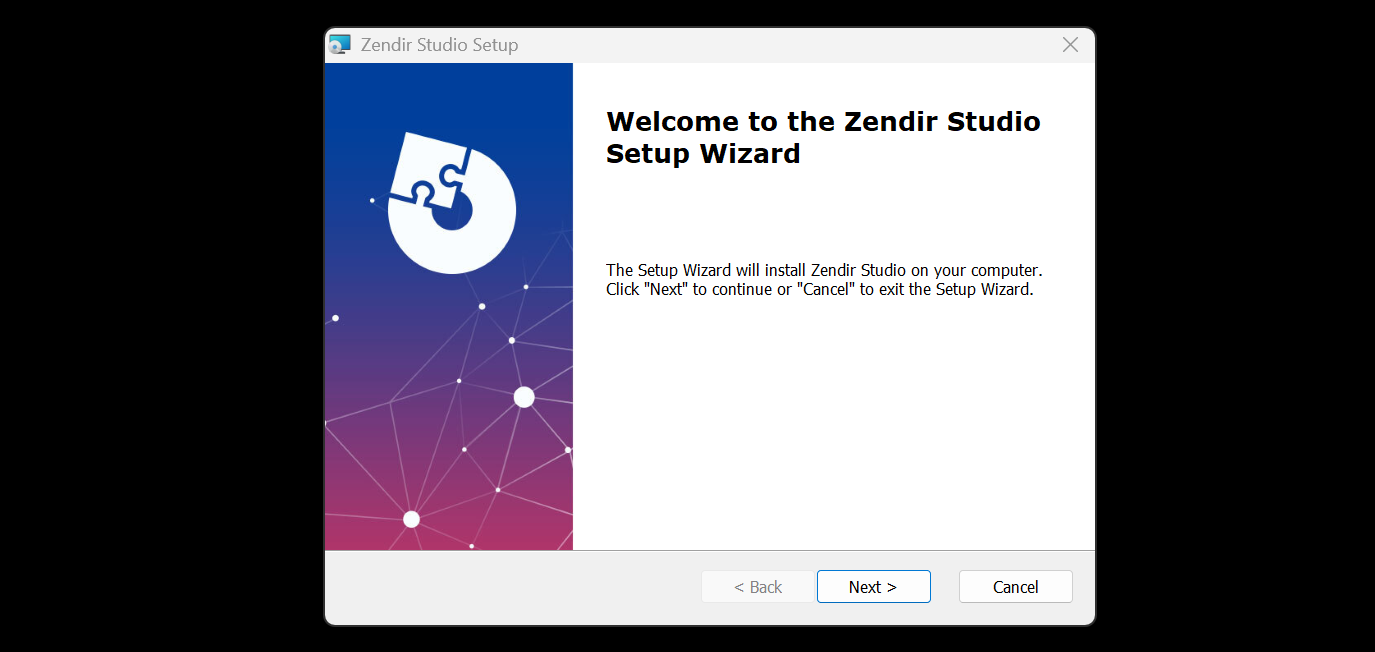Click the greyed-out < Back button
This screenshot has height=652, width=1375.
(758, 587)
